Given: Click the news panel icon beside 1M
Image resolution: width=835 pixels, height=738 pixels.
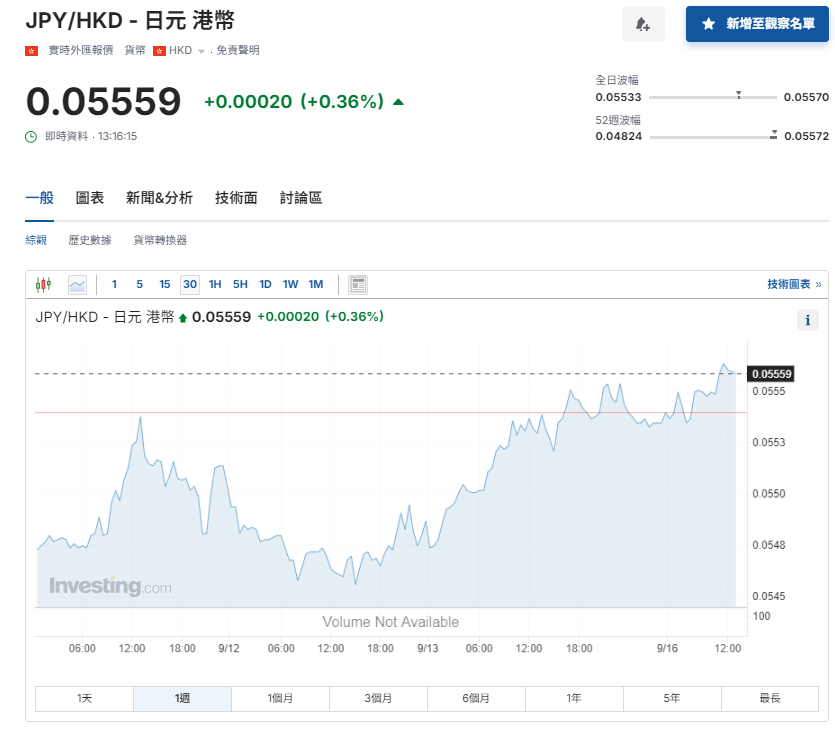Looking at the screenshot, I should 357,284.
